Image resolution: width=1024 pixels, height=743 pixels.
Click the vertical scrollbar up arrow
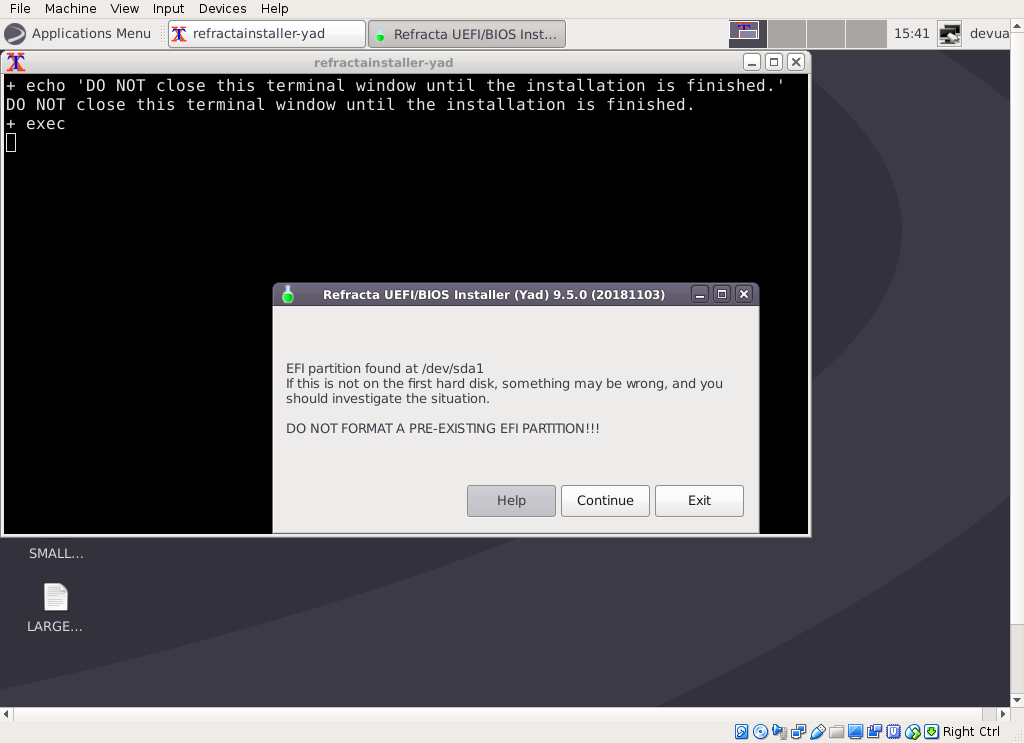pyautogui.click(x=1017, y=26)
